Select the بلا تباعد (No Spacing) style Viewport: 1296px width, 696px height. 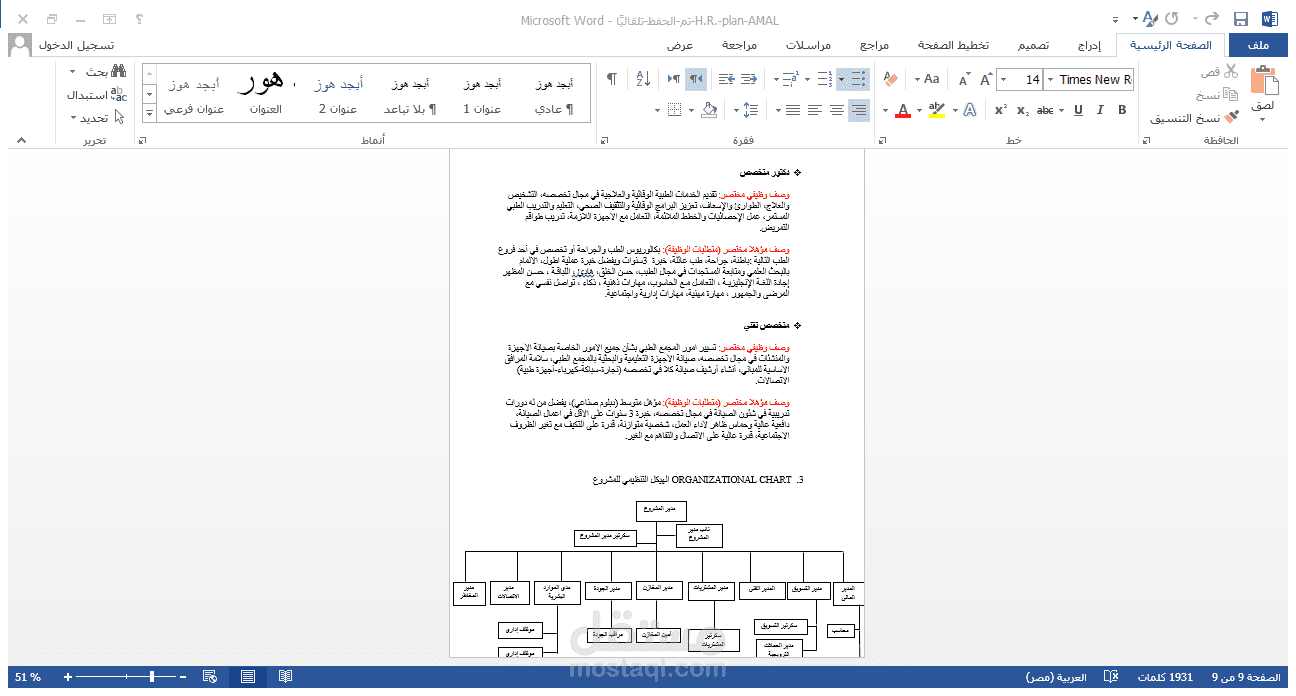[410, 96]
